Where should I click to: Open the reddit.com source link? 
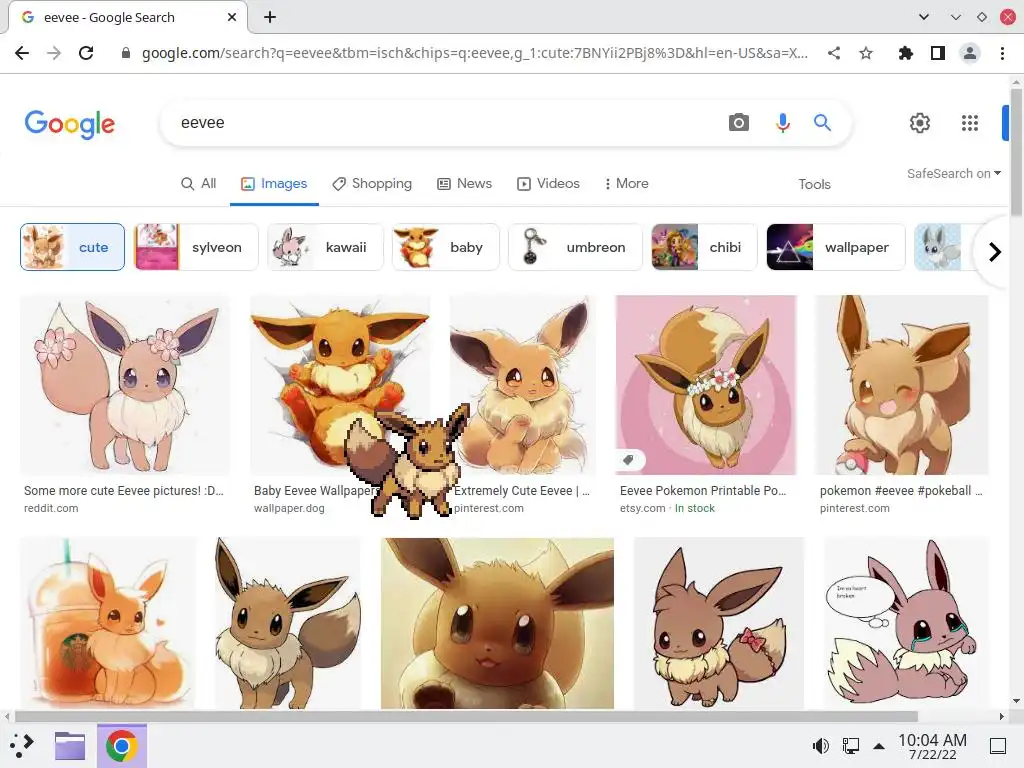point(51,508)
